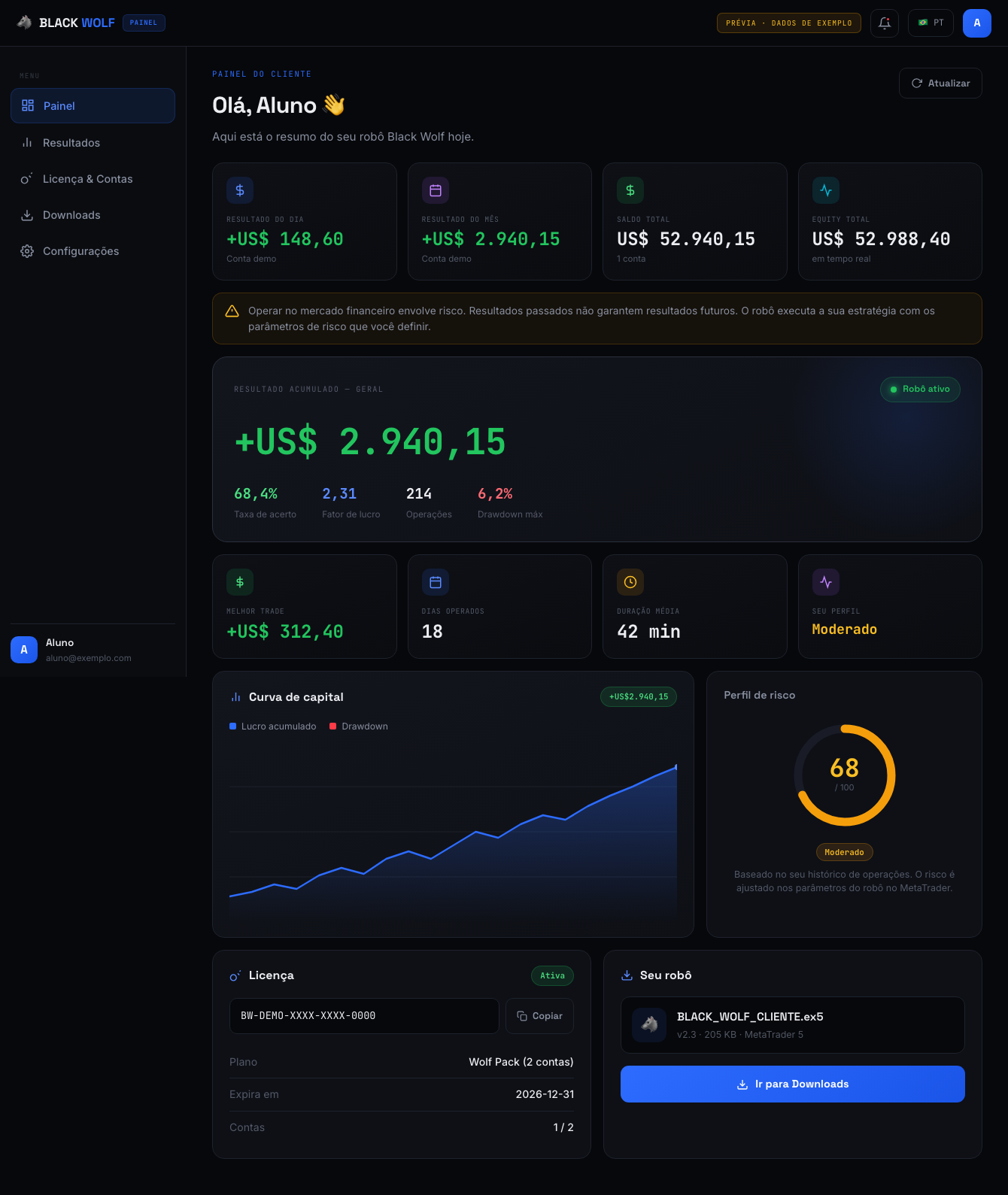Click the calendar icon on Dias Operados card

[436, 582]
